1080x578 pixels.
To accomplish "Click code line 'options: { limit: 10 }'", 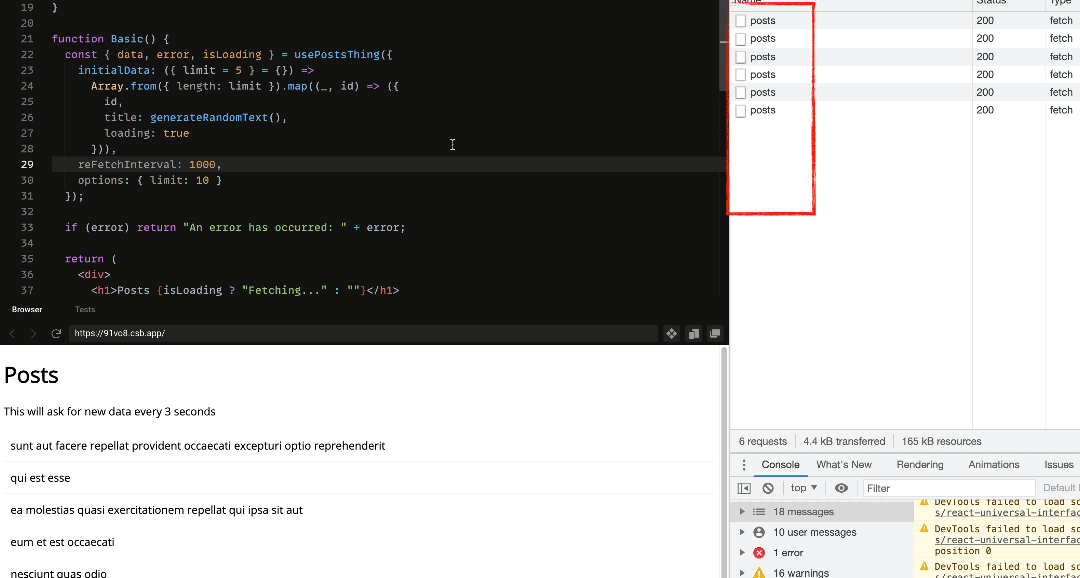I will click(149, 180).
